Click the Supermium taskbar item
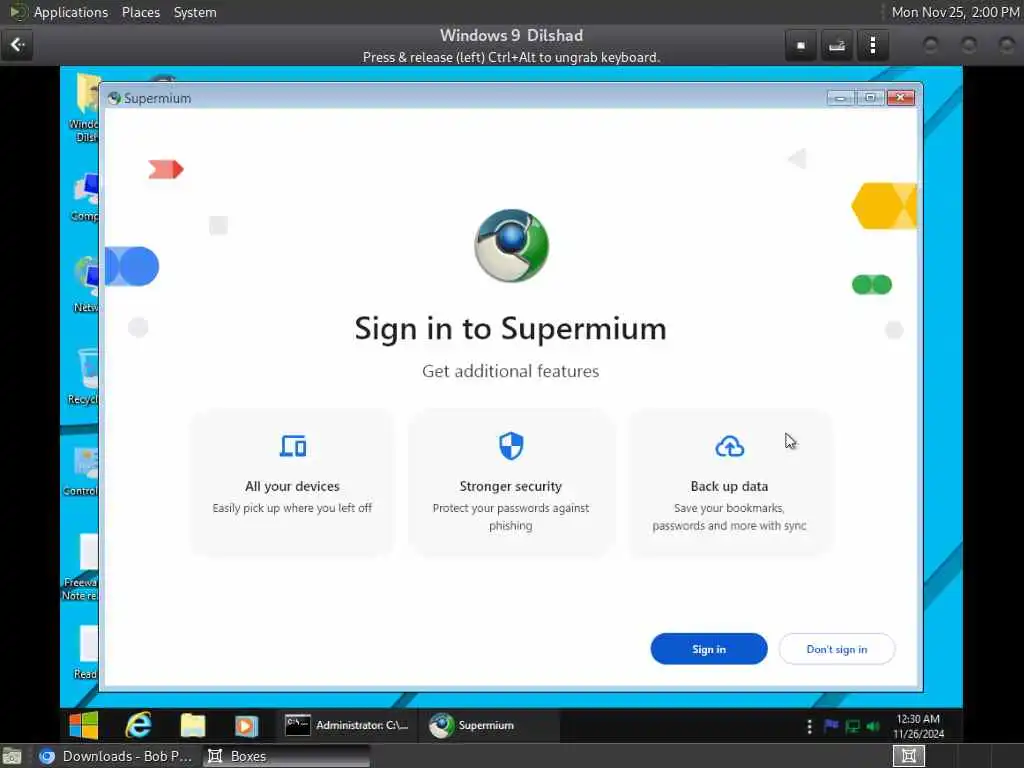 pyautogui.click(x=488, y=725)
